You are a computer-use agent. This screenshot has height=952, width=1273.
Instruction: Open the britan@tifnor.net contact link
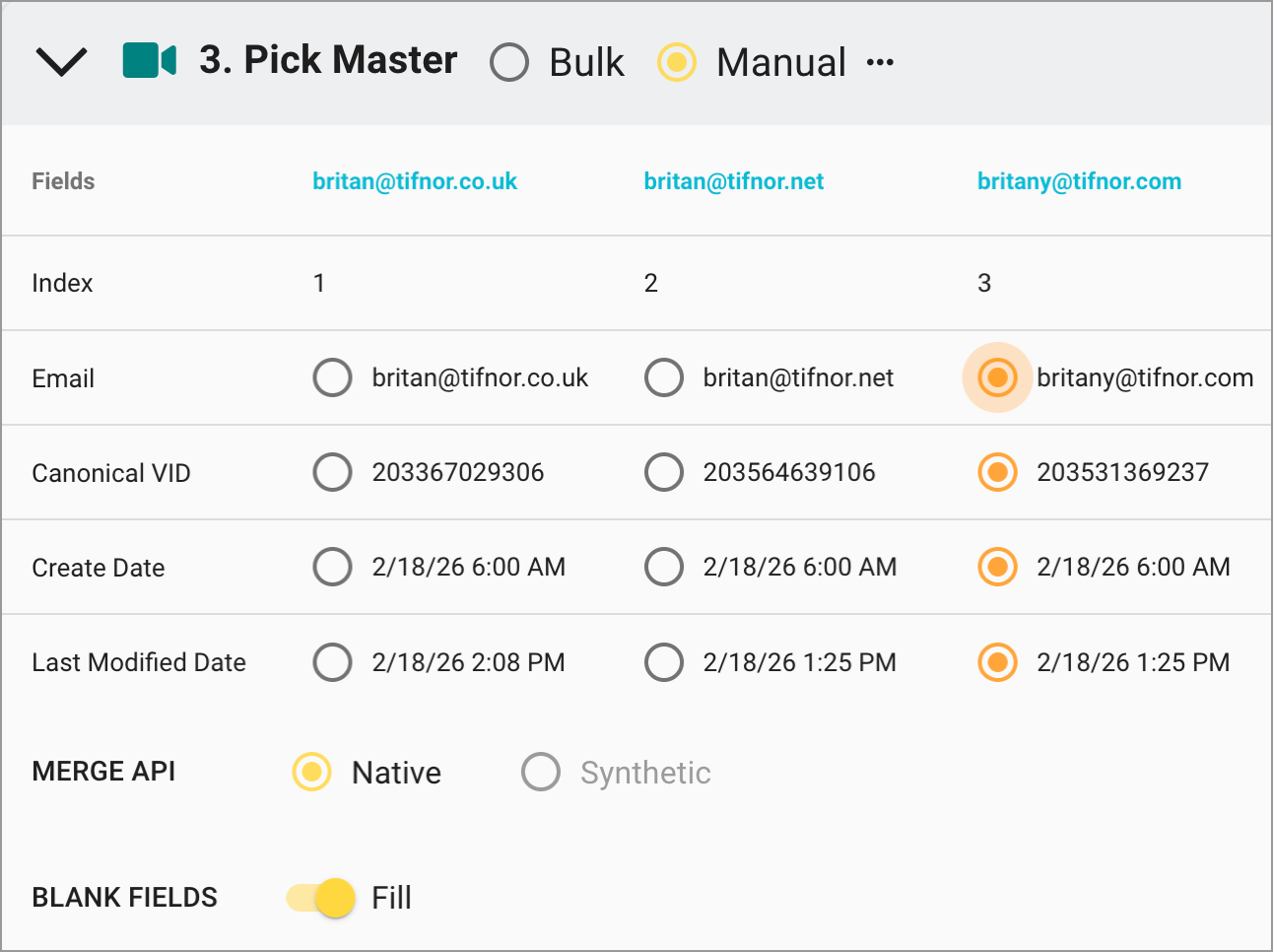[x=733, y=180]
